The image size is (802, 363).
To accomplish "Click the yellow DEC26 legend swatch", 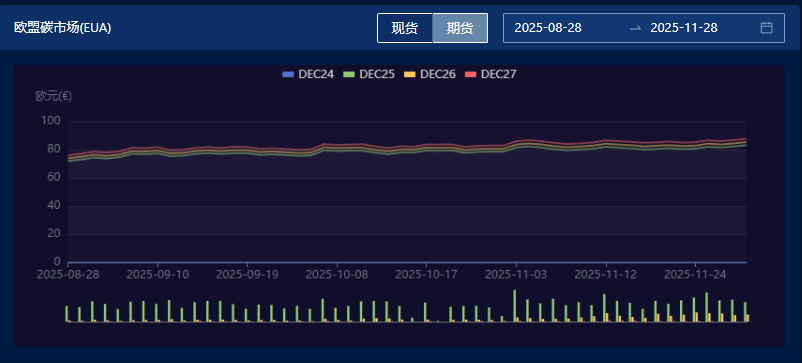I will (410, 75).
